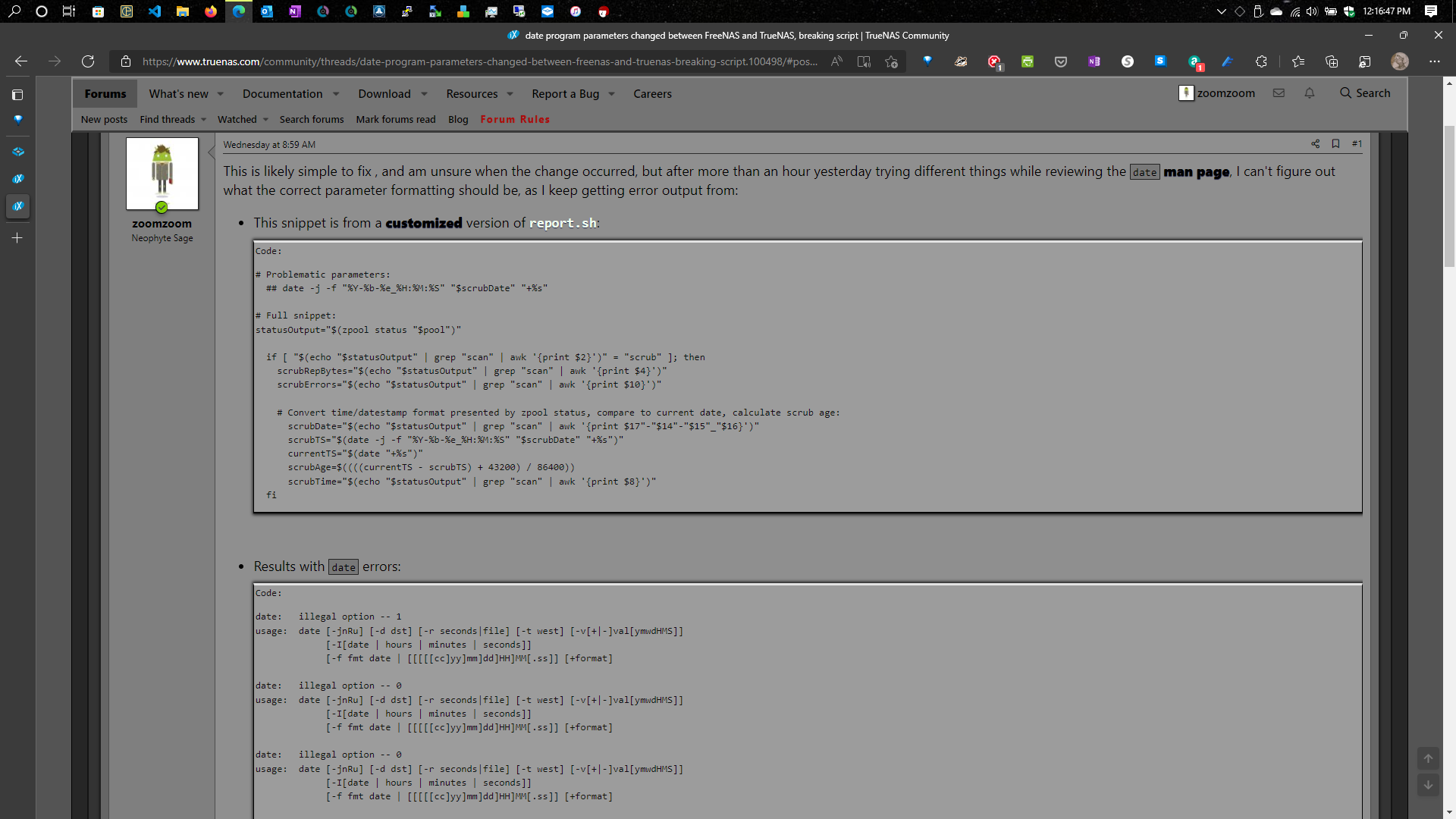The width and height of the screenshot is (1456, 819).
Task: Open the notification center icon
Action: 1431,11
